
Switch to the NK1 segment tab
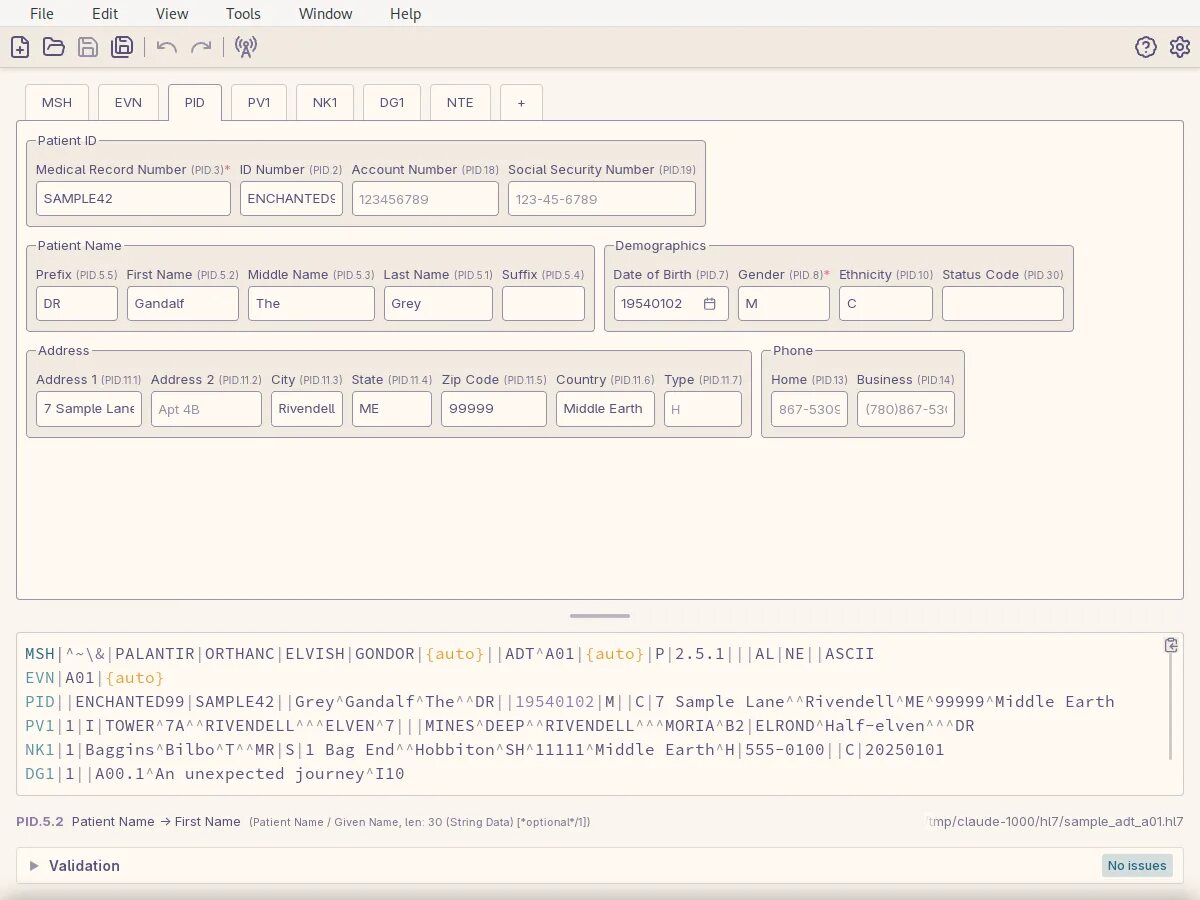(x=325, y=103)
